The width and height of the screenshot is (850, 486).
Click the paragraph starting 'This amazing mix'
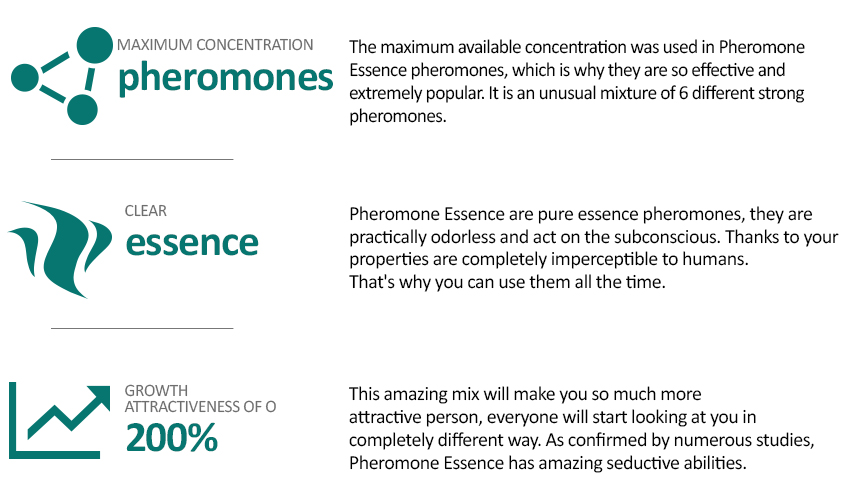click(581, 428)
